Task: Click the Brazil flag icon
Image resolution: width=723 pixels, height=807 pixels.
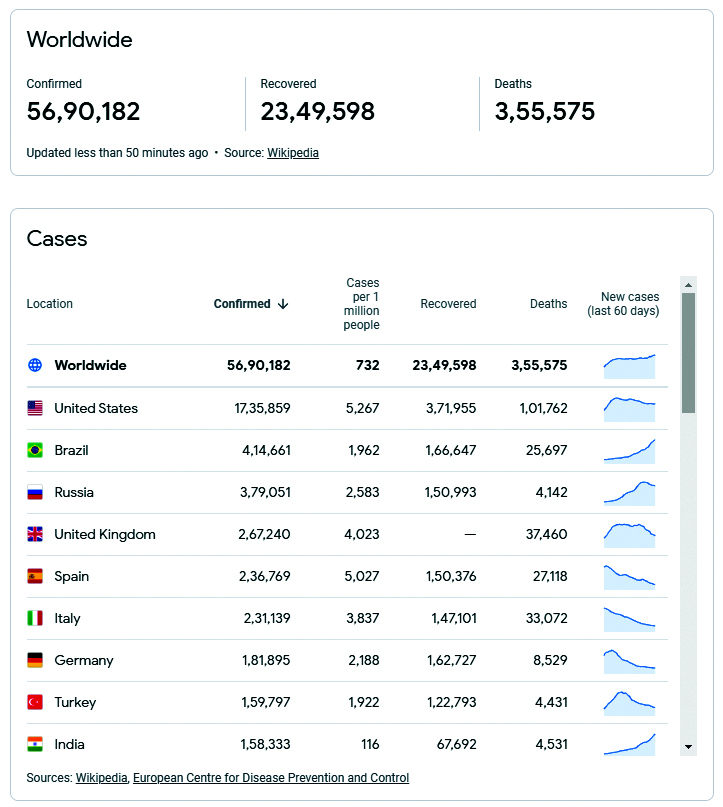Action: point(35,450)
